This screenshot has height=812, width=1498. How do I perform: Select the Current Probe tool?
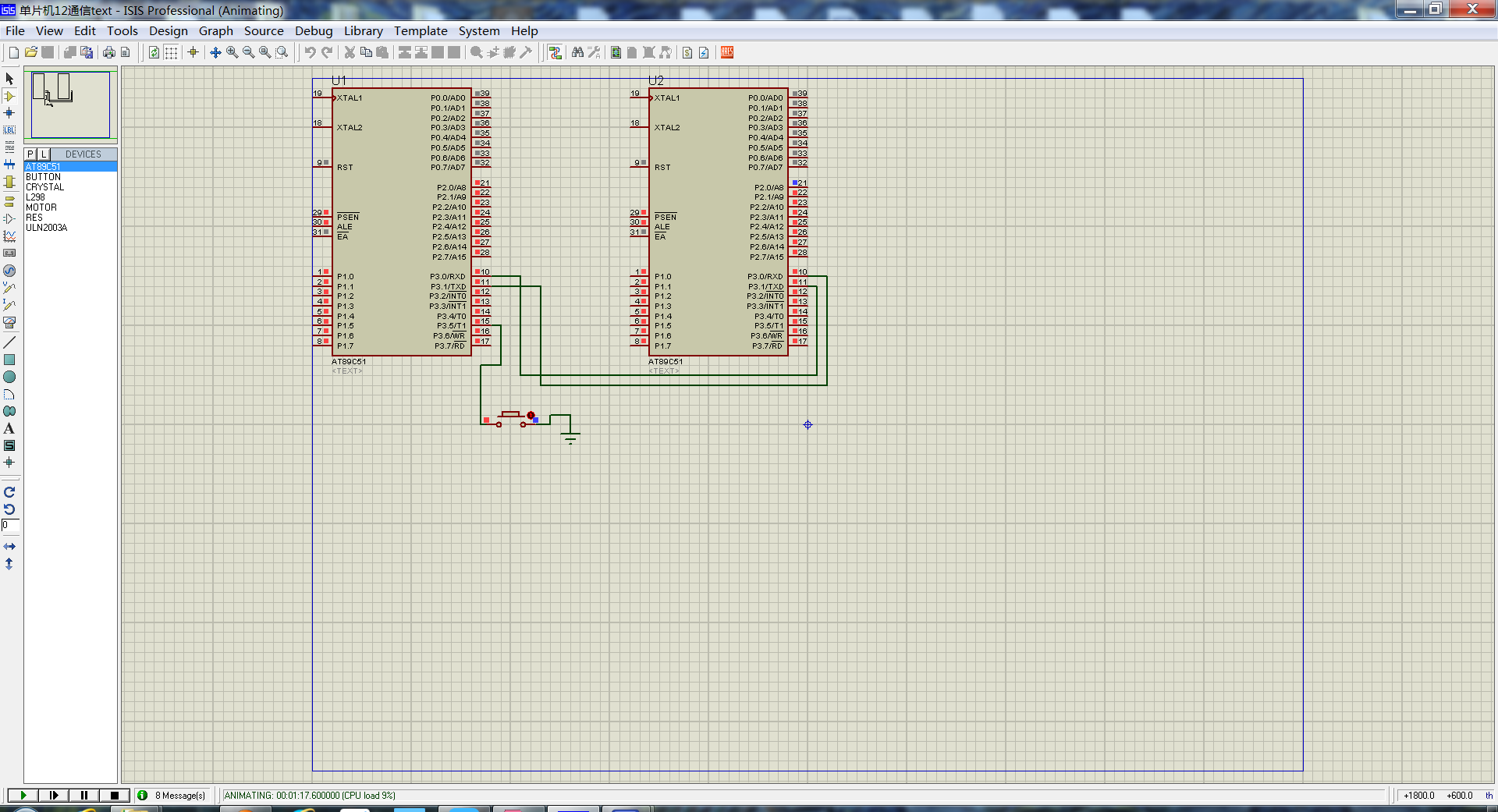click(9, 305)
